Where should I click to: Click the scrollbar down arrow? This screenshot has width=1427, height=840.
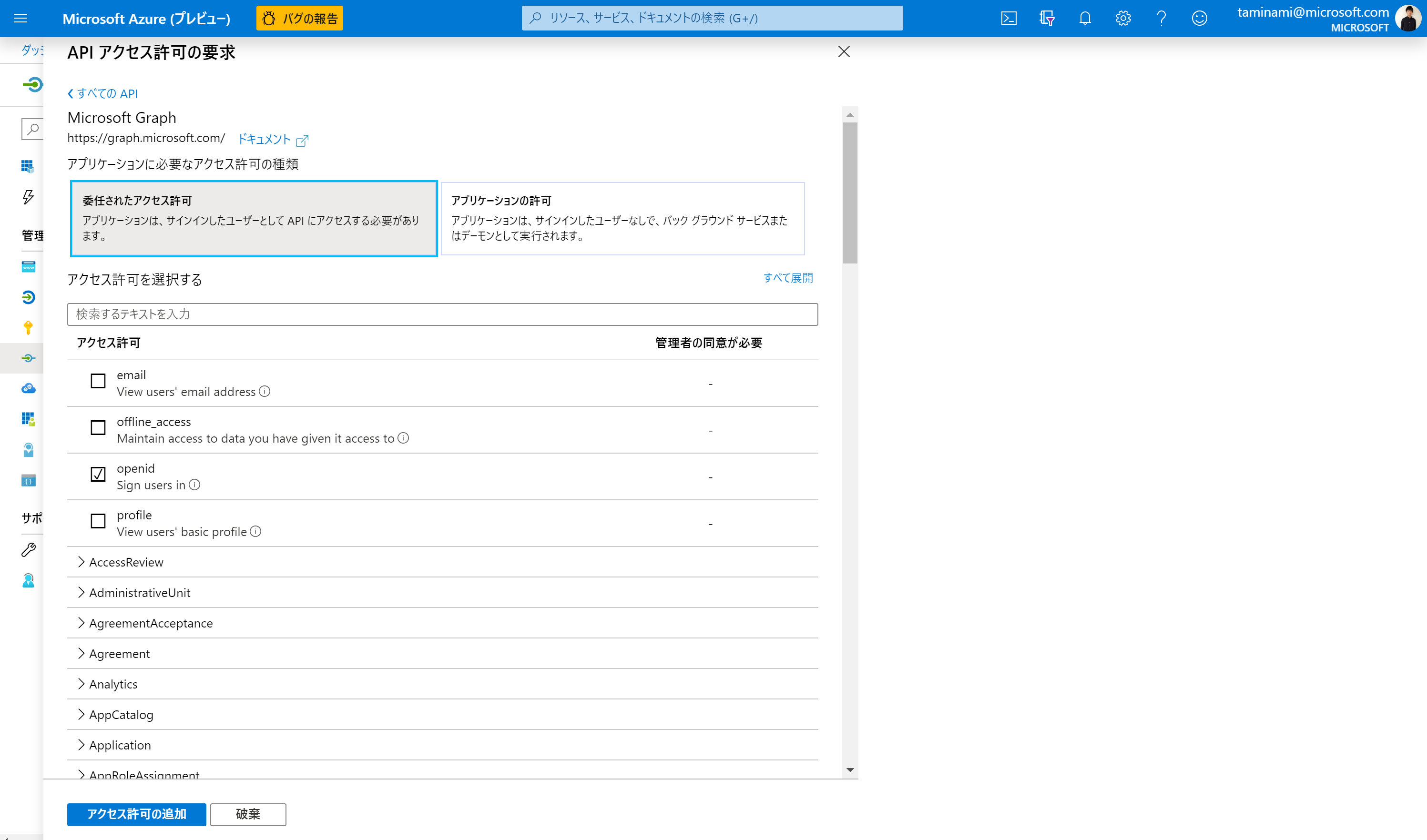pos(850,770)
